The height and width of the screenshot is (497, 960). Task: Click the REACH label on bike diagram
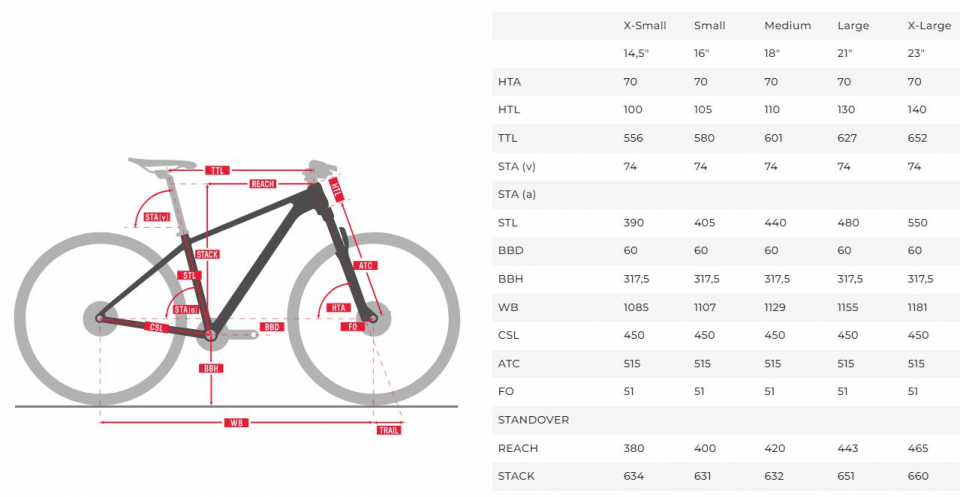tap(263, 184)
